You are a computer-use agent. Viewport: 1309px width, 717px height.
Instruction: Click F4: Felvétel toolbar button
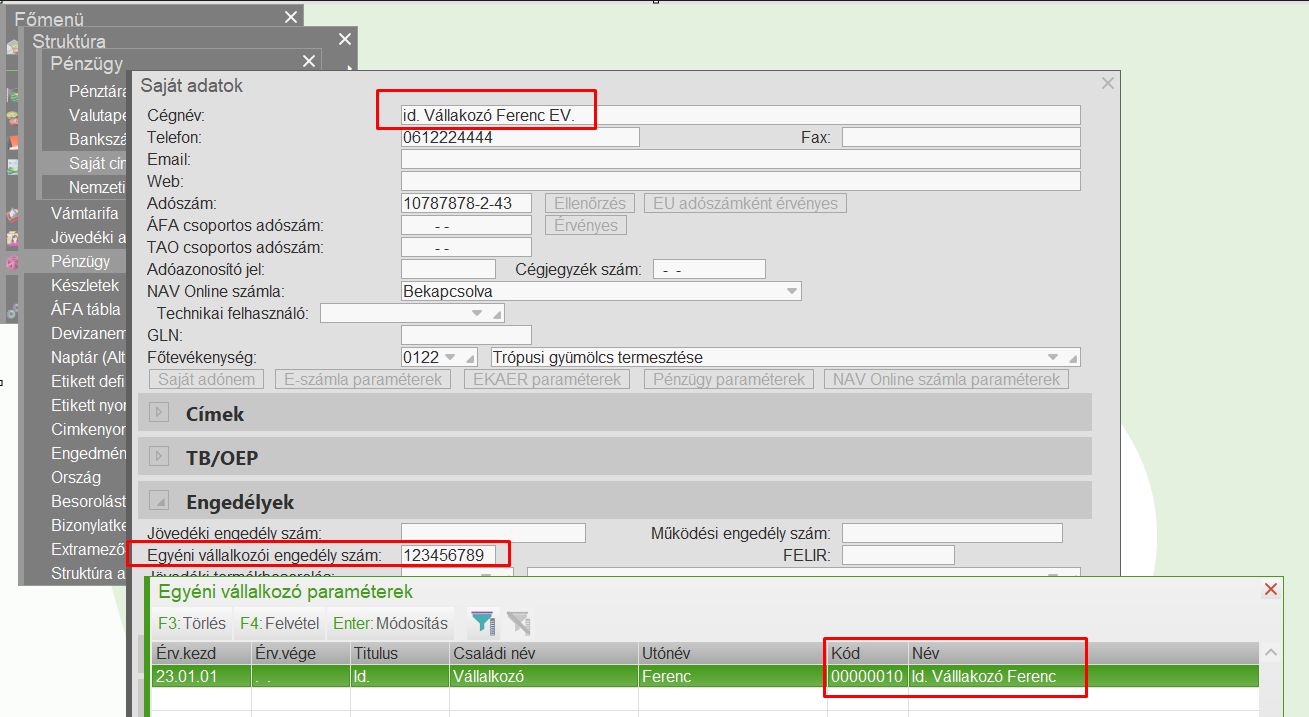(279, 623)
